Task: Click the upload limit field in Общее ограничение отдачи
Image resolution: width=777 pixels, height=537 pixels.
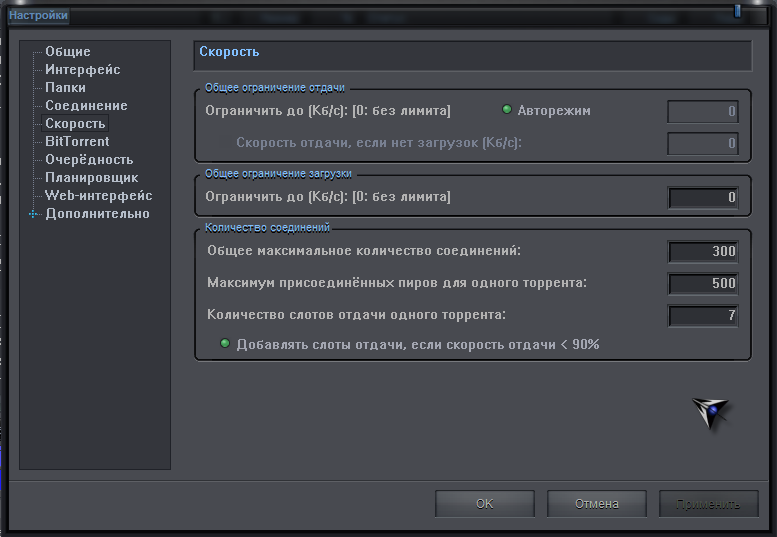Action: click(703, 111)
